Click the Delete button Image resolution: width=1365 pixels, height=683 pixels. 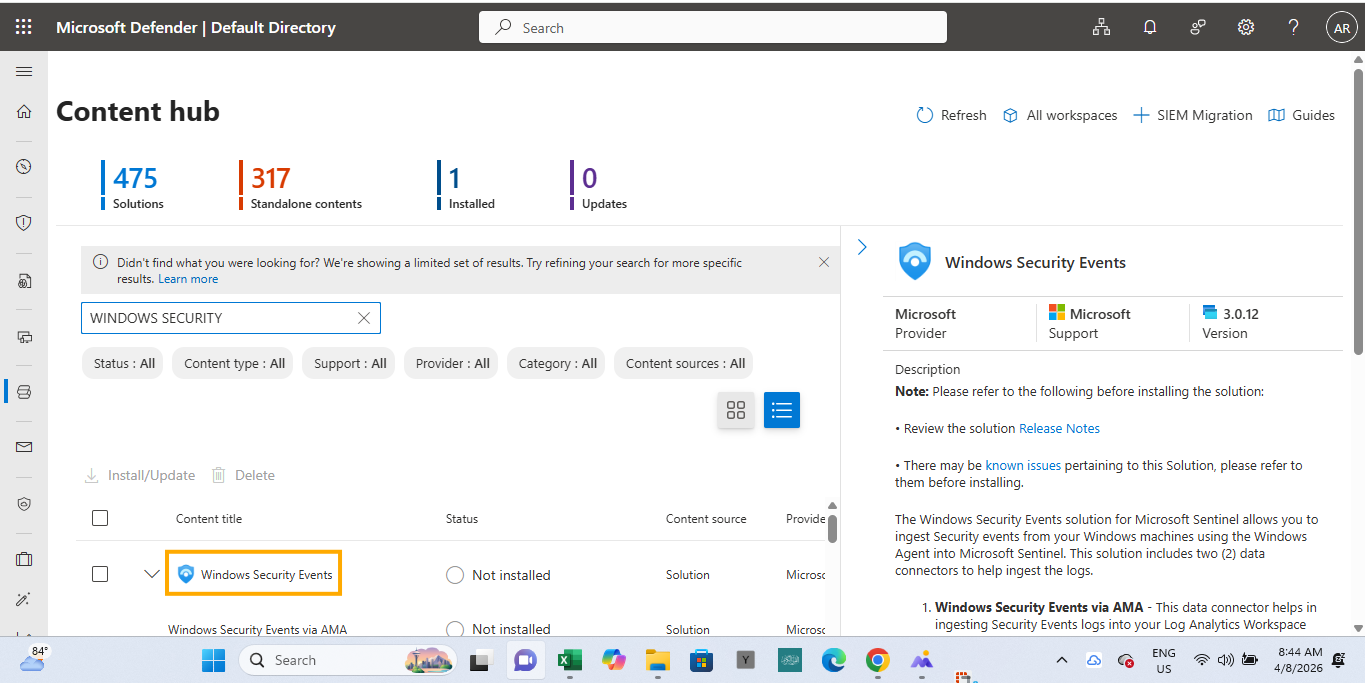pos(243,475)
